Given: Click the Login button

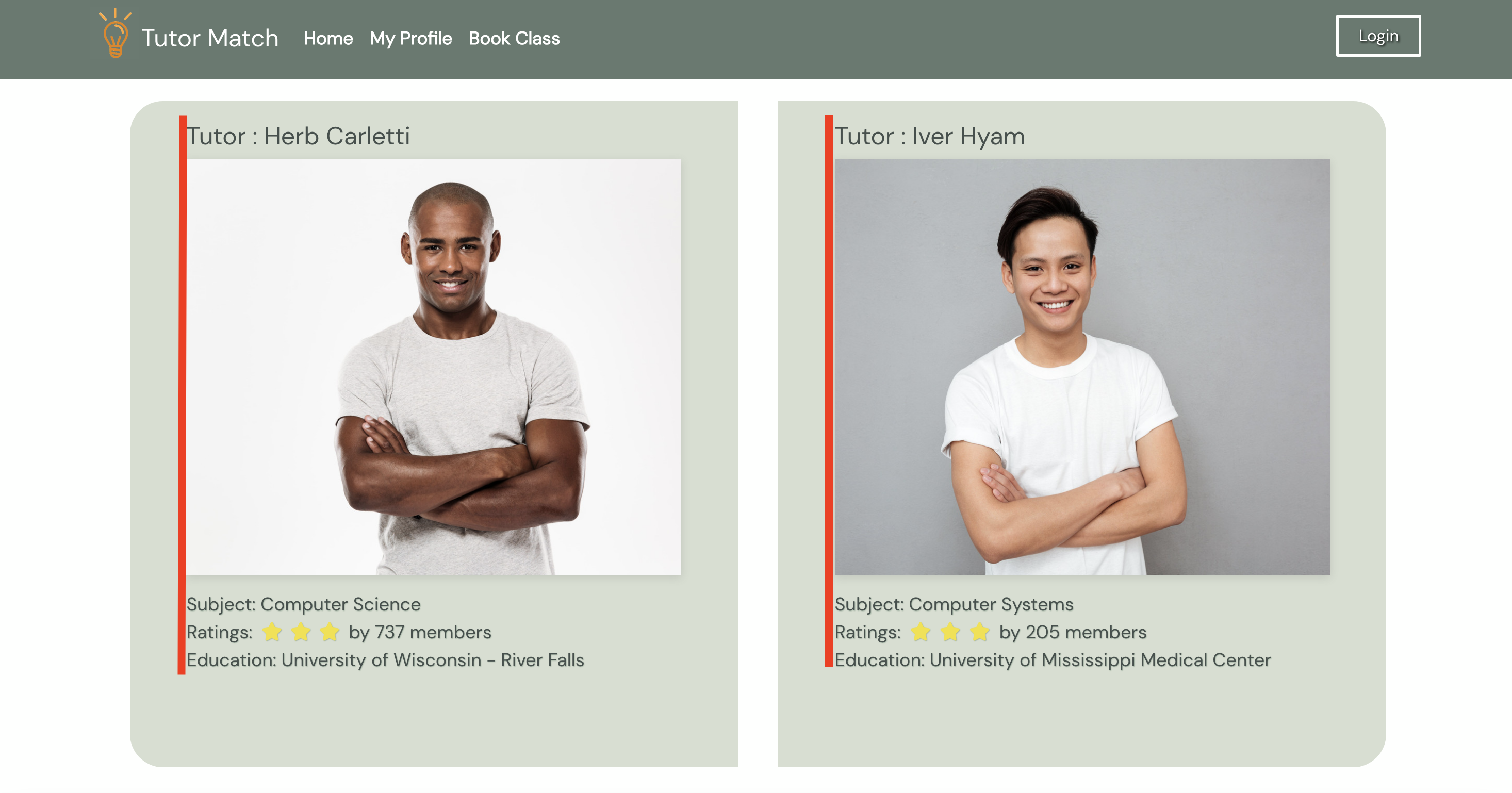Looking at the screenshot, I should point(1378,36).
